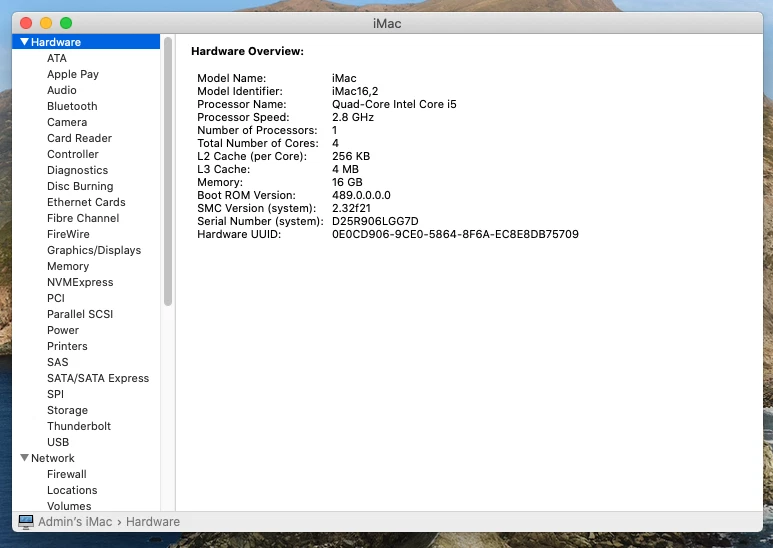Select Printers in the sidebar
773x548 pixels.
point(67,346)
